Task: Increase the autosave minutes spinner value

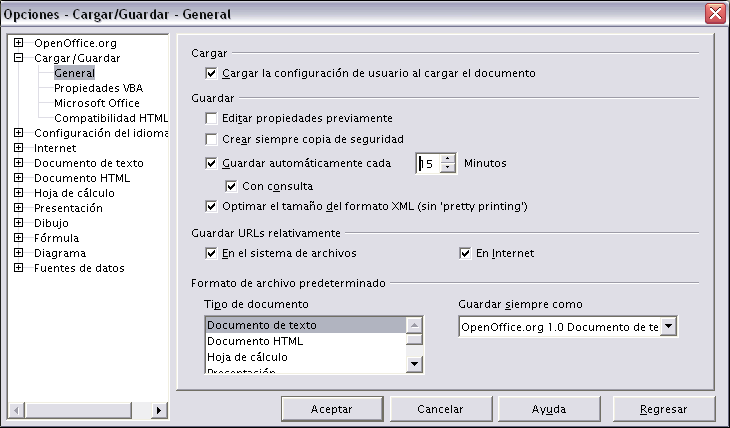Action: pos(447,158)
